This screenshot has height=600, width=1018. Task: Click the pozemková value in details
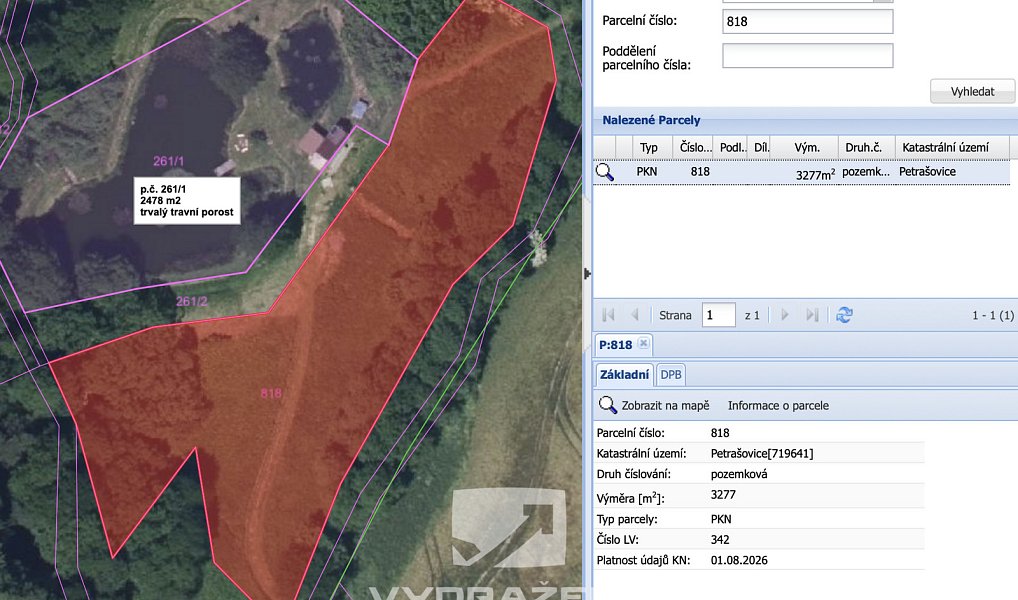[x=739, y=474]
